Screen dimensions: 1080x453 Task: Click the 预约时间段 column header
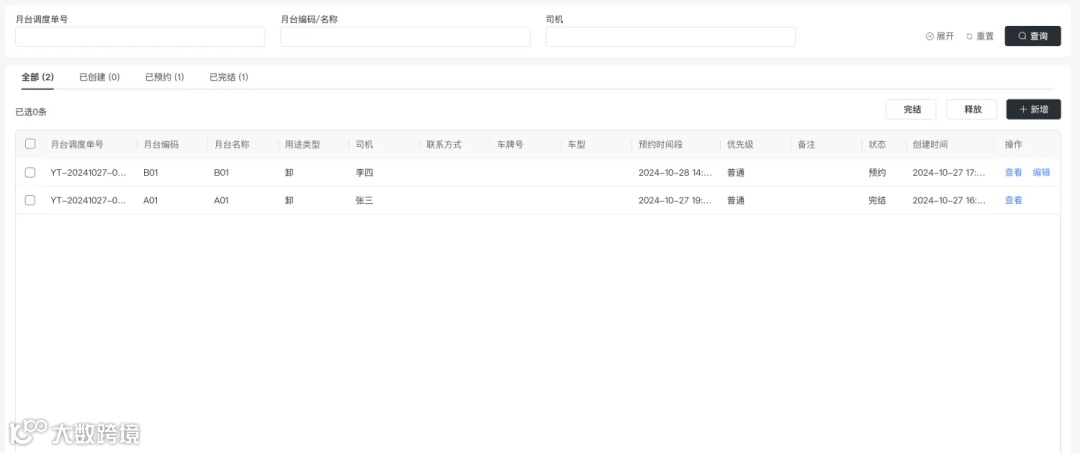[x=661, y=145]
